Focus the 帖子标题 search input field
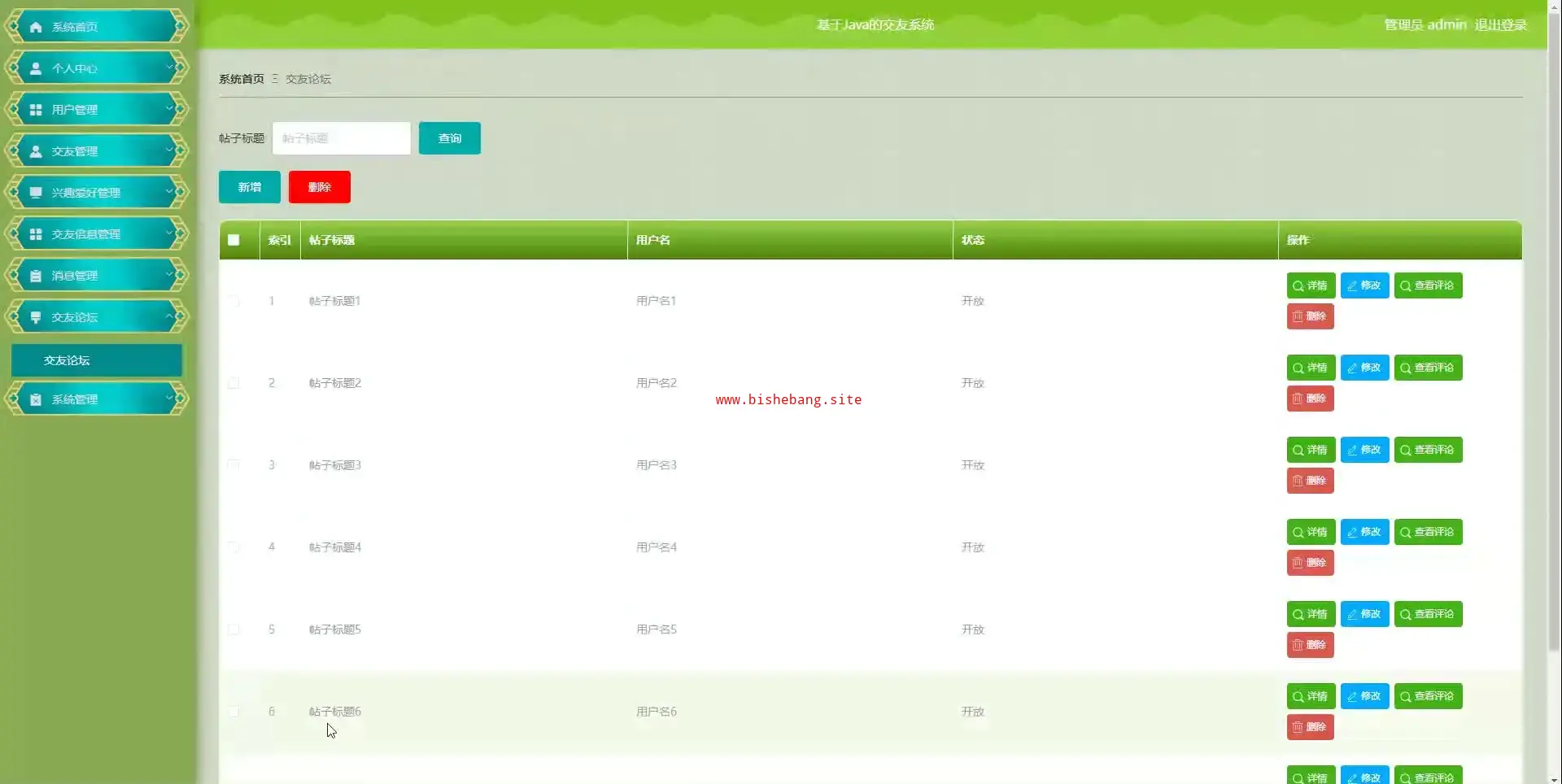This screenshot has height=784, width=1562. [342, 138]
